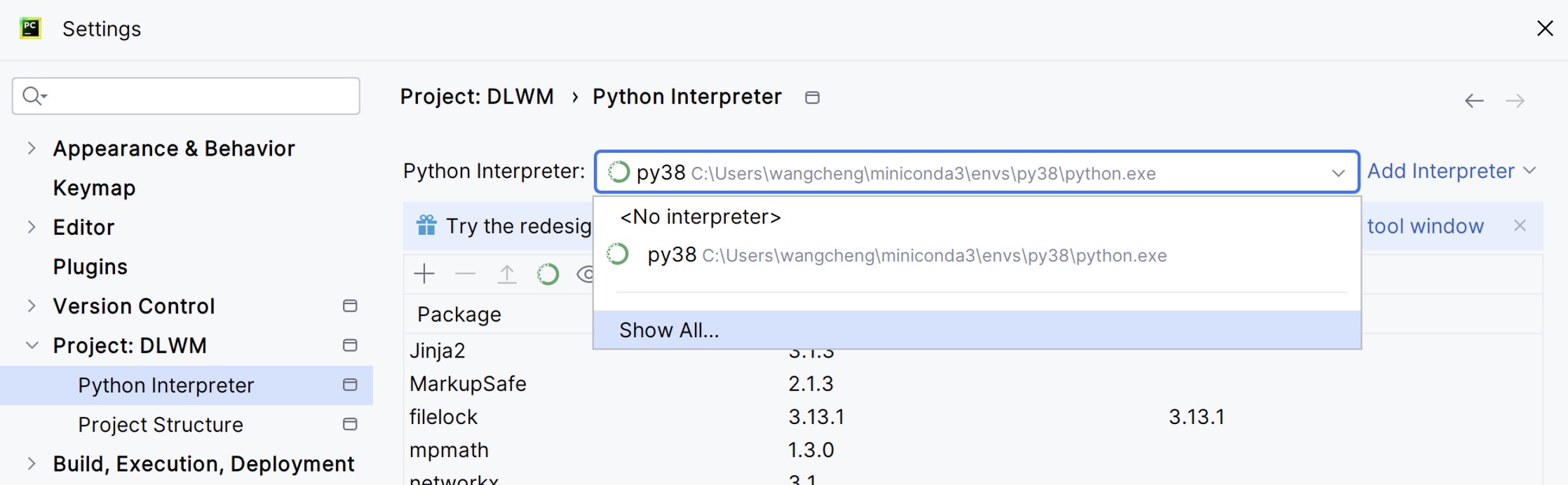Select the mpmath package row

449,450
